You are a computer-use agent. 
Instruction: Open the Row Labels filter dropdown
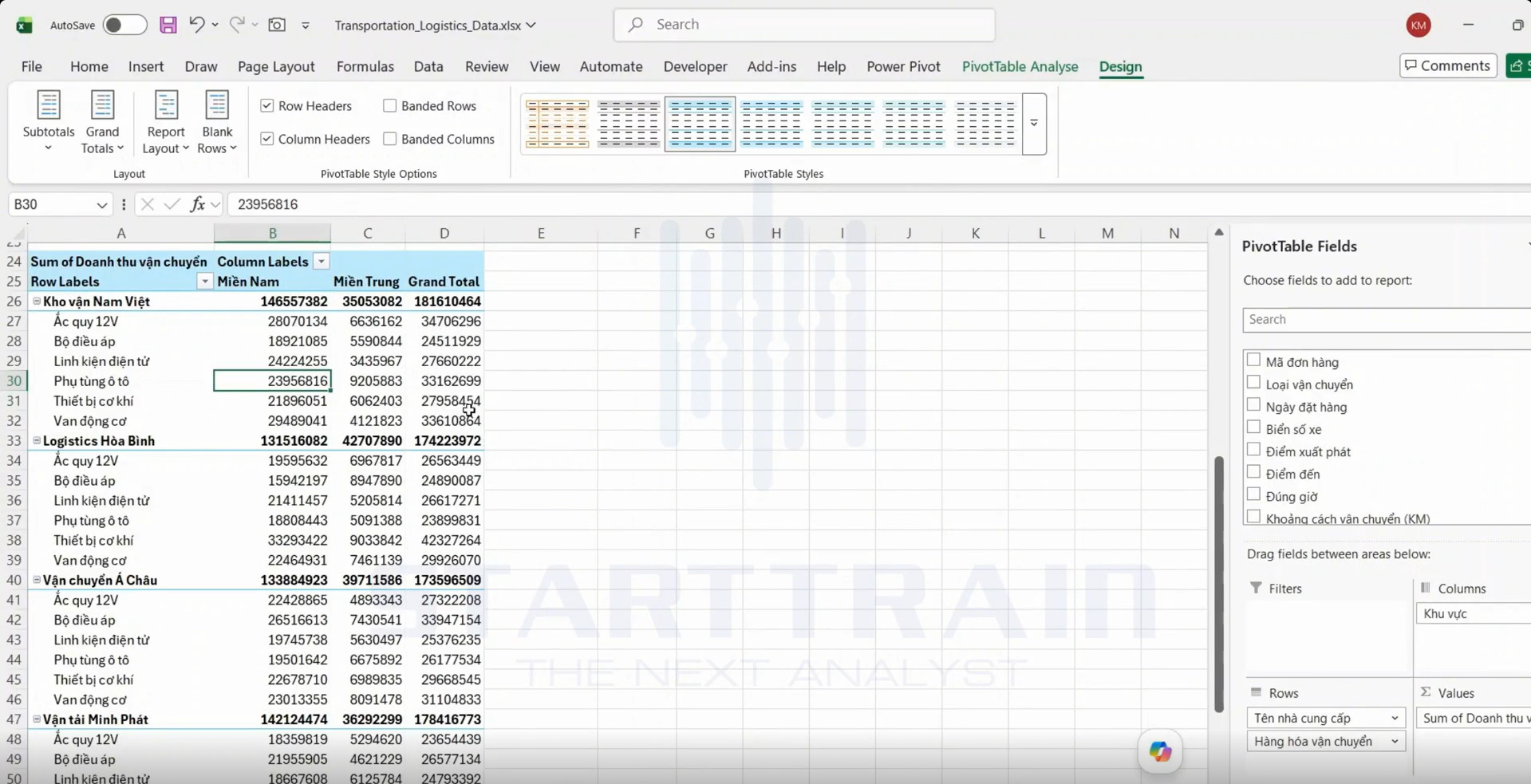coord(205,282)
